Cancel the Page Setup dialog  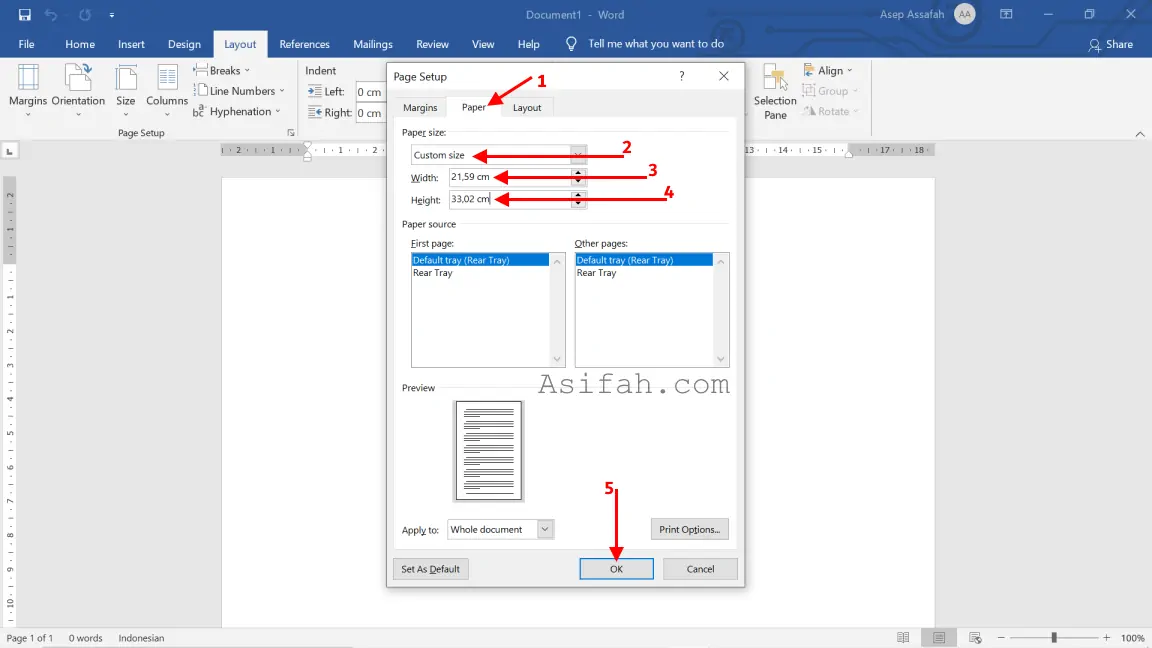[700, 569]
